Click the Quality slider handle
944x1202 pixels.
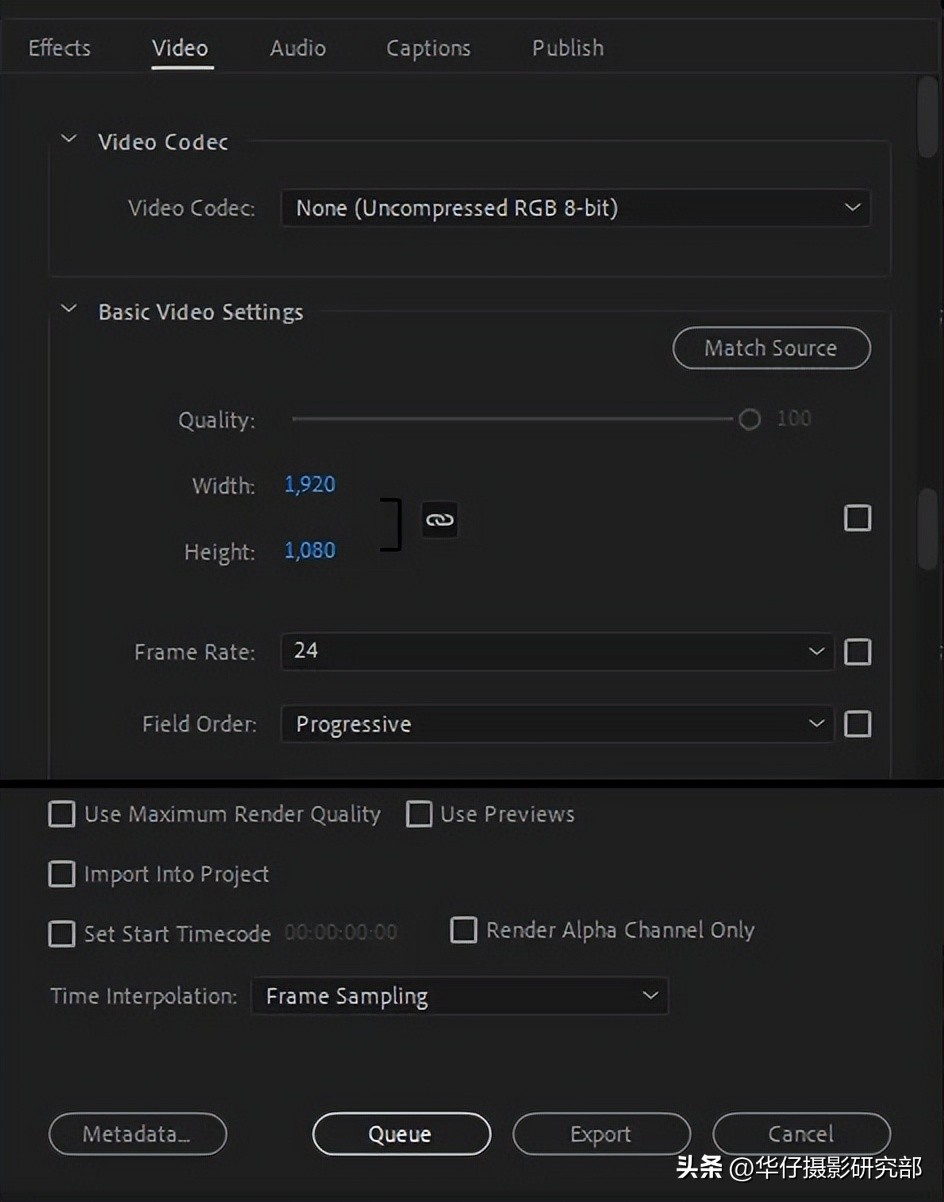click(x=749, y=420)
